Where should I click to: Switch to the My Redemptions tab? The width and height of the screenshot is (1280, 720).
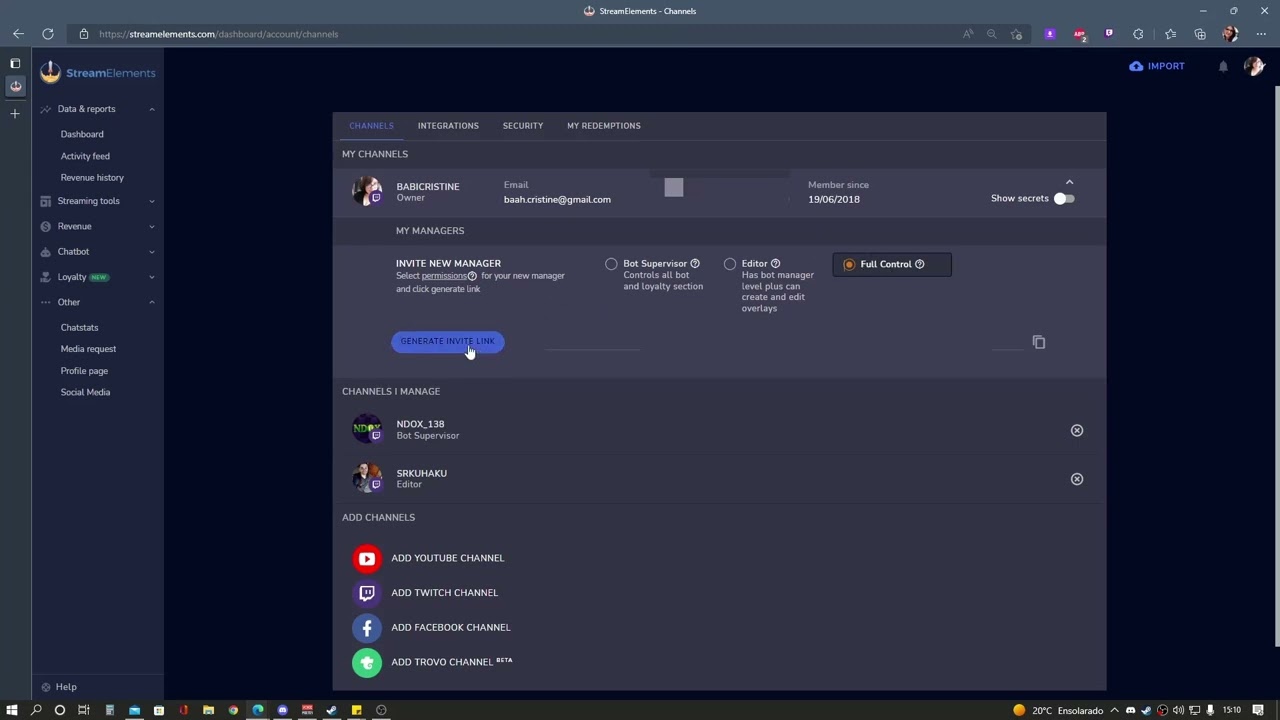(x=604, y=126)
